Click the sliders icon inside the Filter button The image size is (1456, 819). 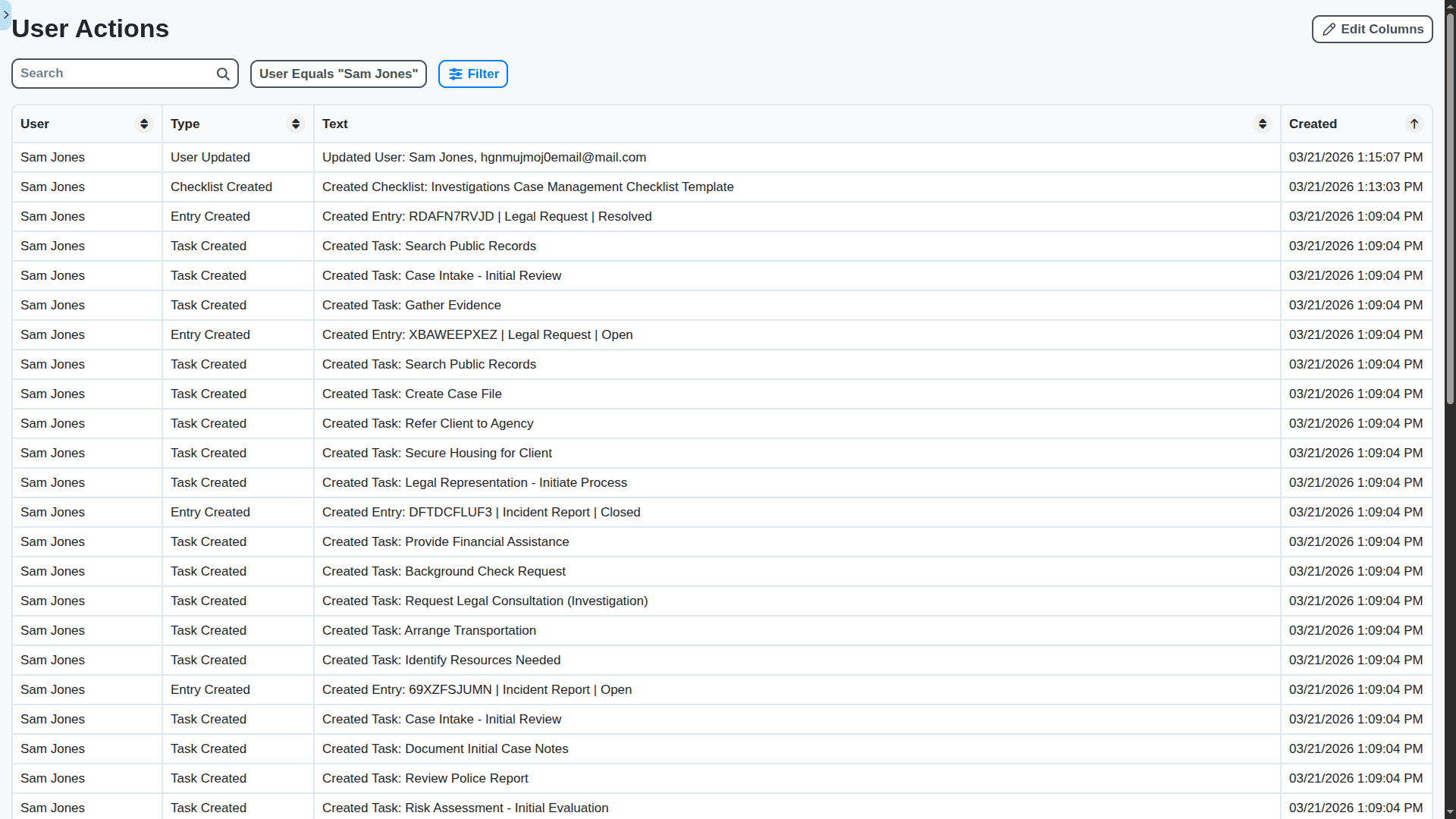pyautogui.click(x=455, y=74)
